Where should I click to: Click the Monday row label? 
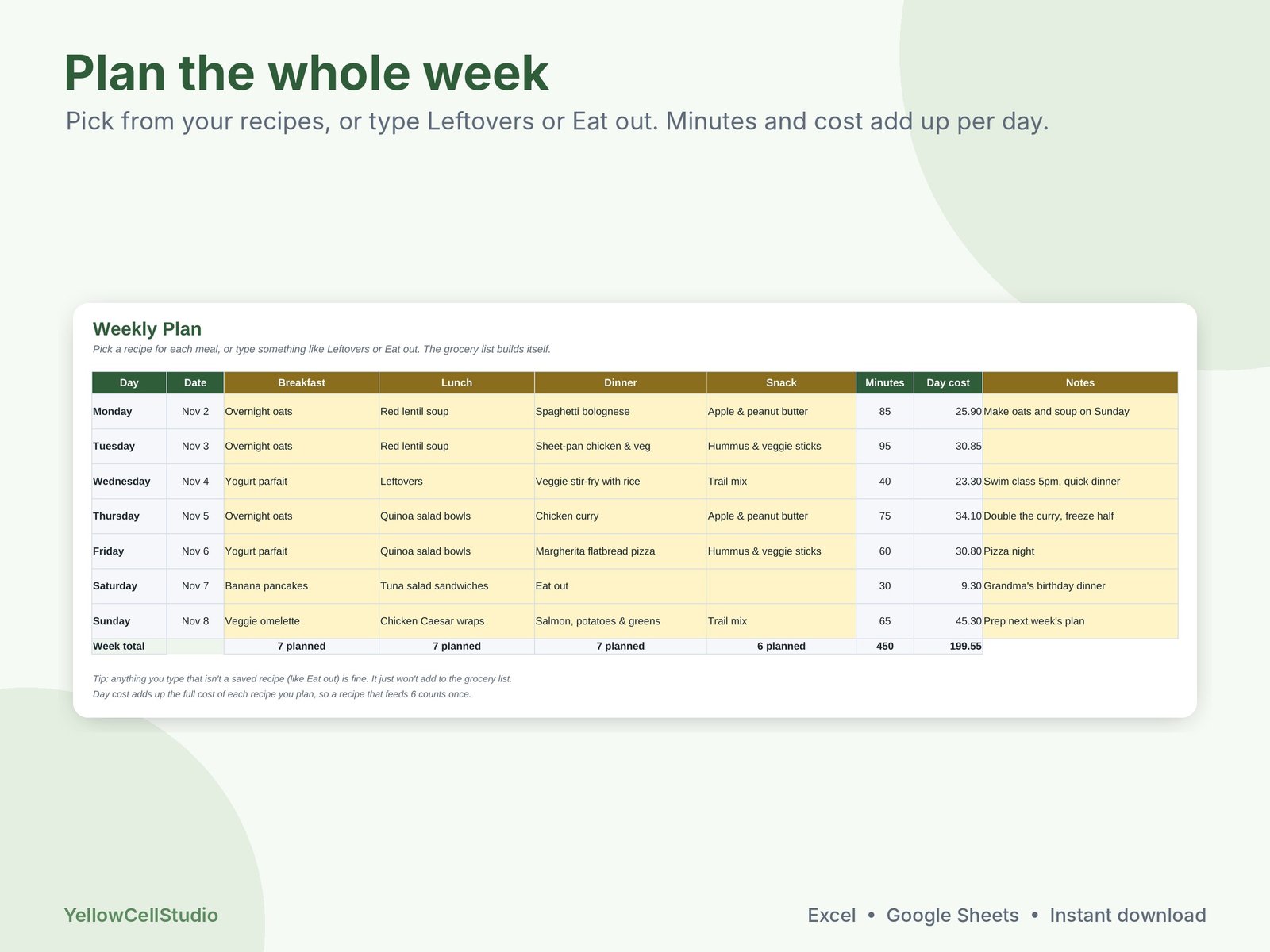[129, 411]
